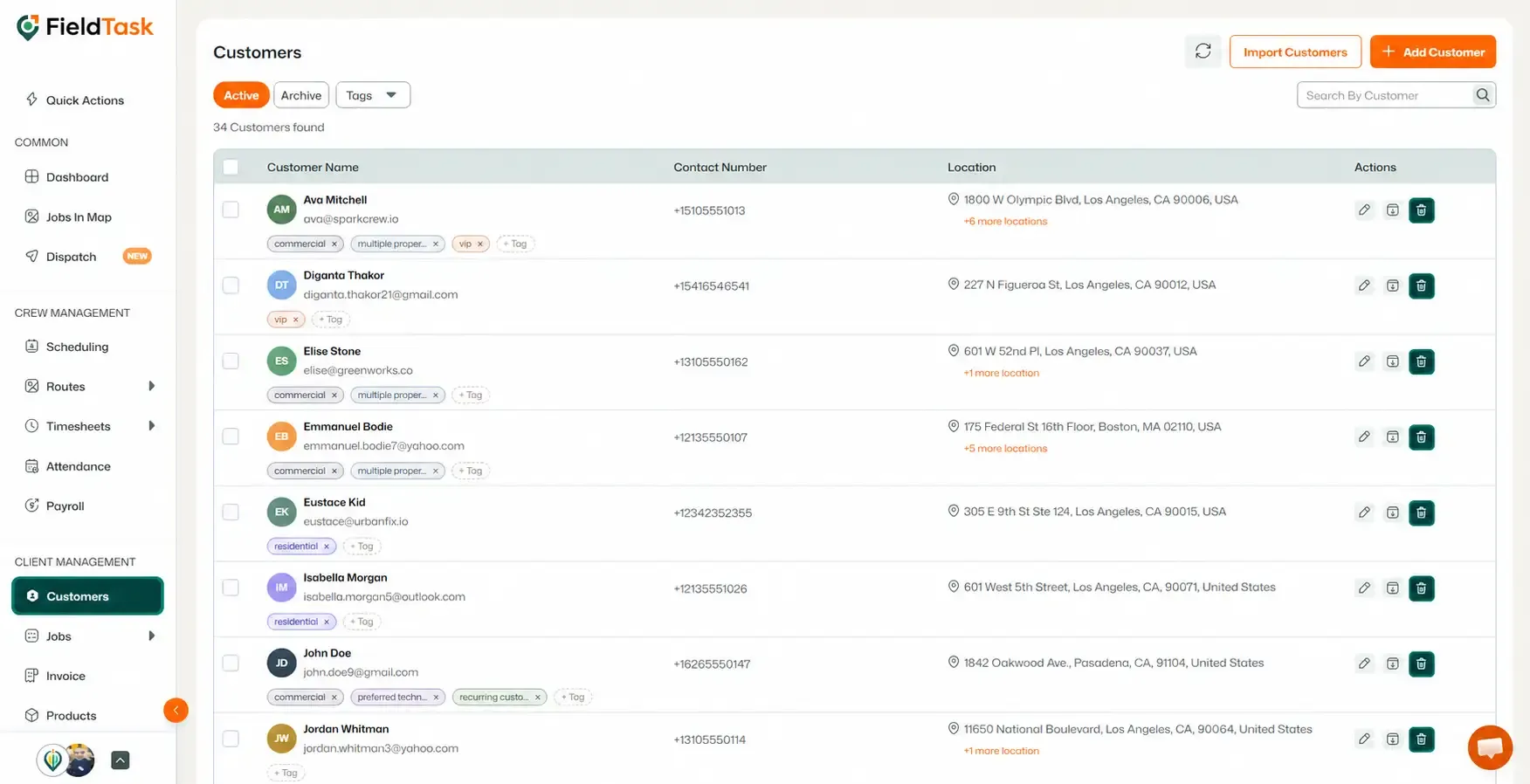Add a tag to Jordan Whitman

pos(286,773)
